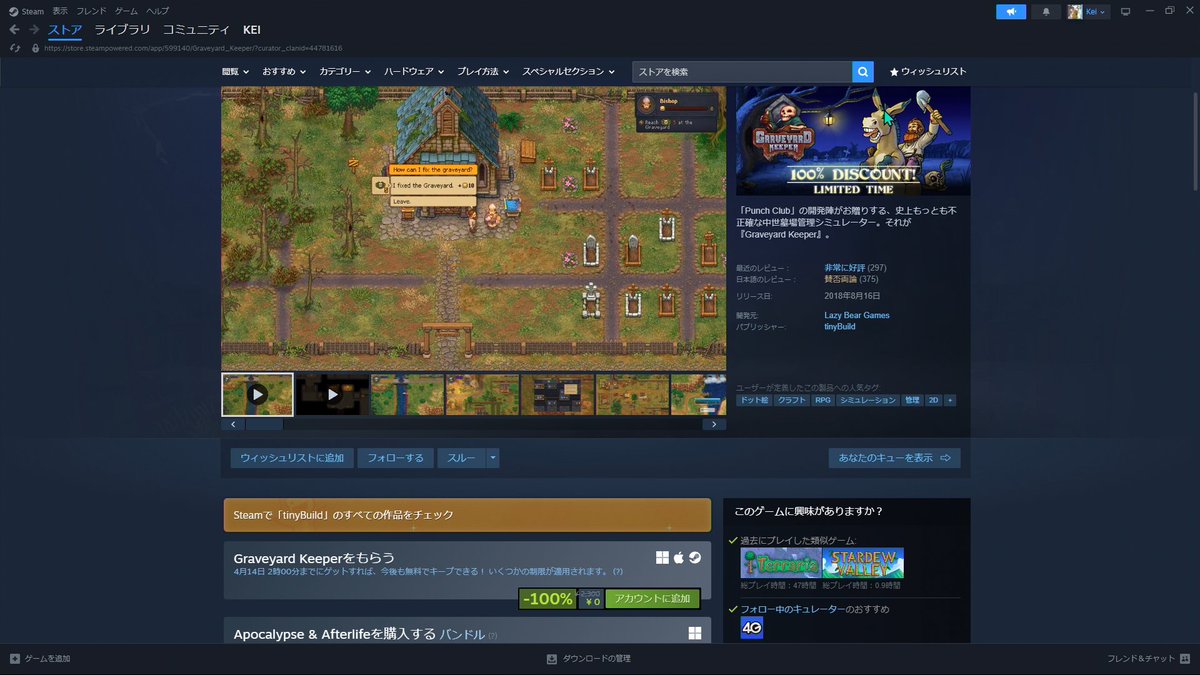1200x675 pixels.
Task: Click the screenshot strip scrollbar handle
Action: tap(264, 424)
